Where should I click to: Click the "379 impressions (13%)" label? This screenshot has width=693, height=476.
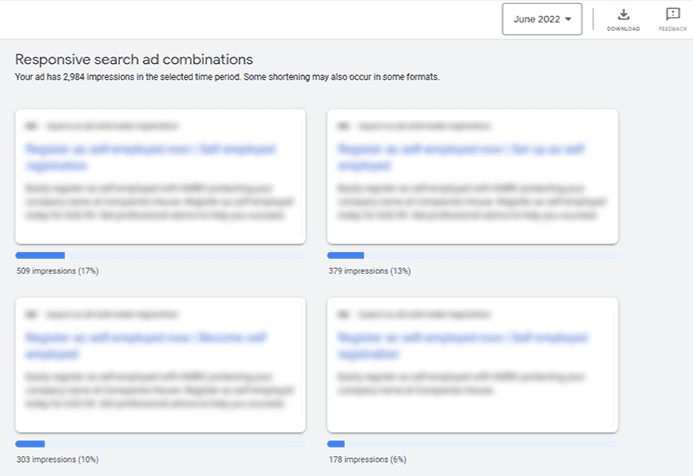point(369,271)
